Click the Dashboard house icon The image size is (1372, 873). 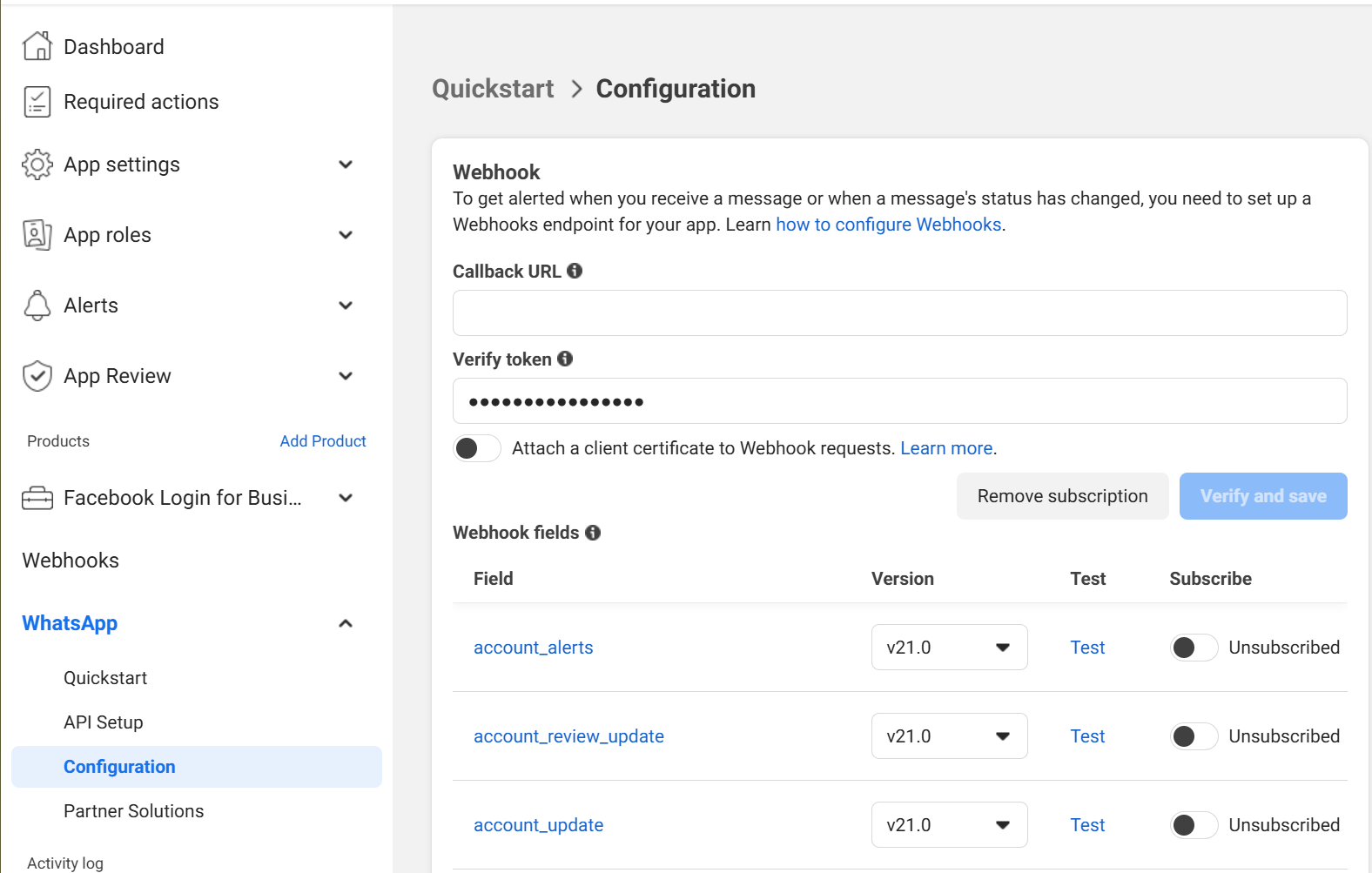(x=37, y=46)
